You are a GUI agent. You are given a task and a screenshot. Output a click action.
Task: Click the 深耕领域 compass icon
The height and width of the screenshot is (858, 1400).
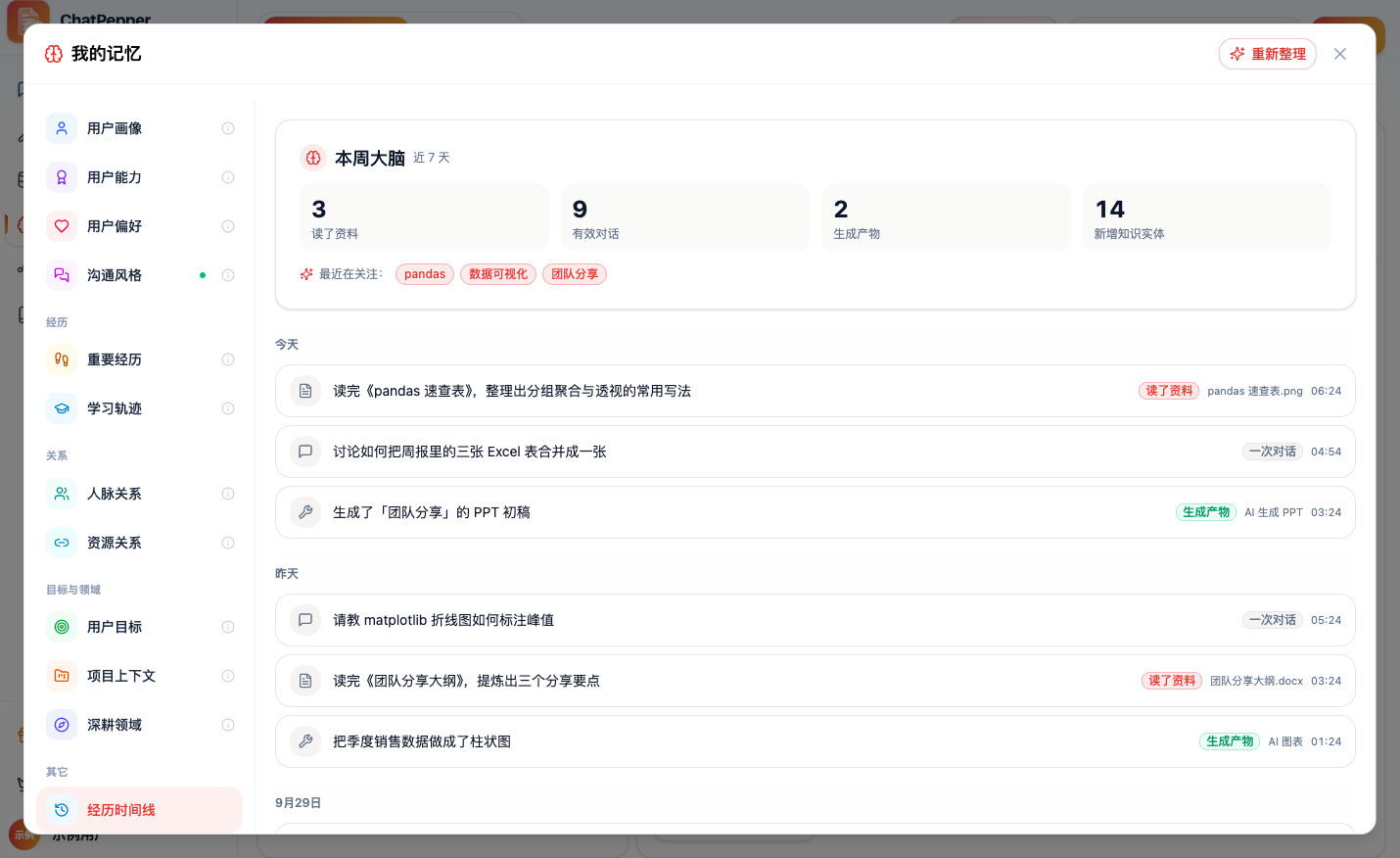(62, 725)
